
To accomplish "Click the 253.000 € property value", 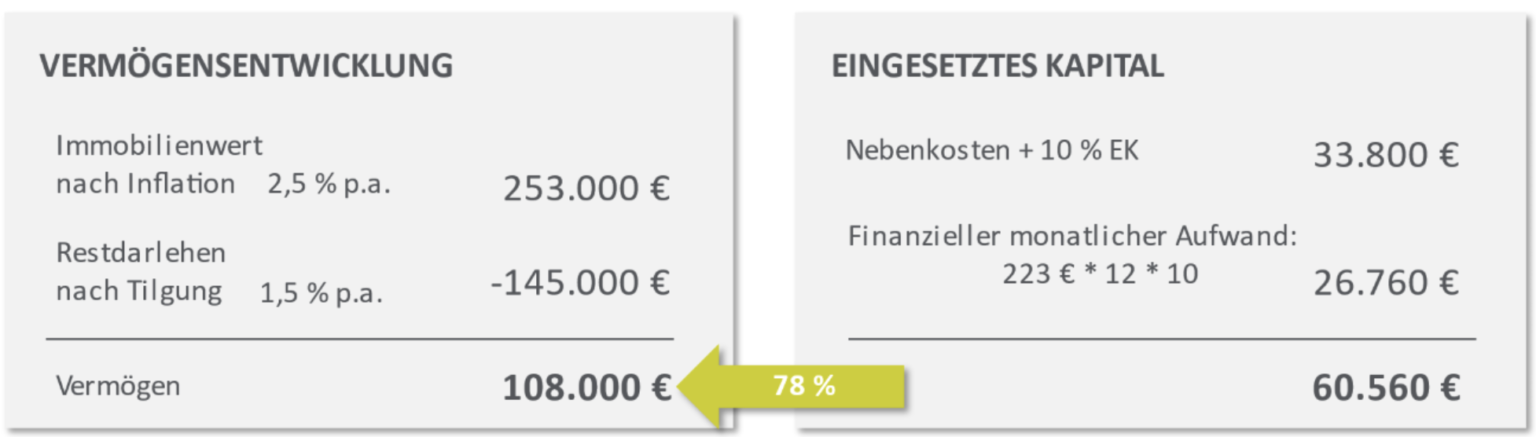I will coord(586,189).
